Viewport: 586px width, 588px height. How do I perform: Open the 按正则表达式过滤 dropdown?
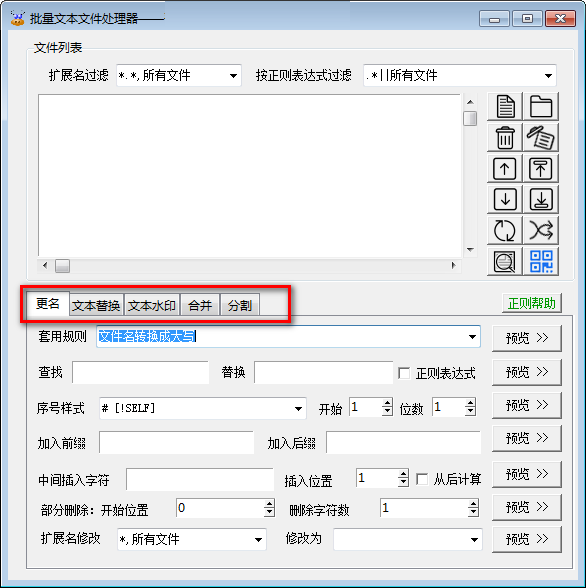[x=548, y=76]
